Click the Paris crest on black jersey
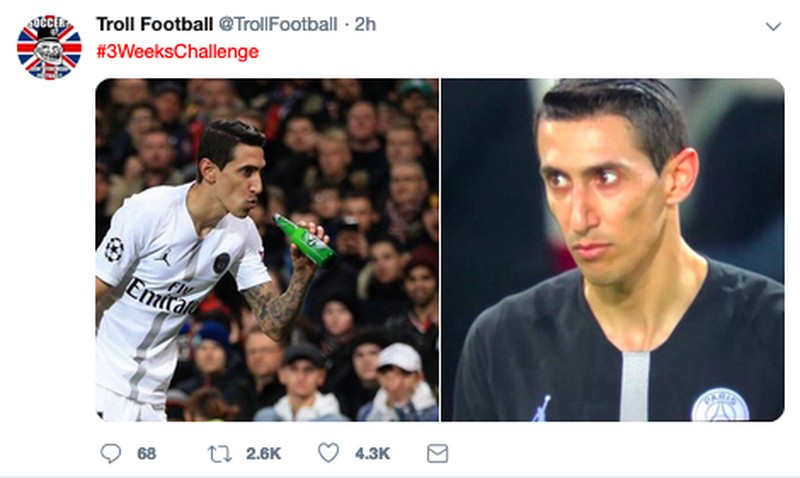This screenshot has height=478, width=800. (720, 405)
